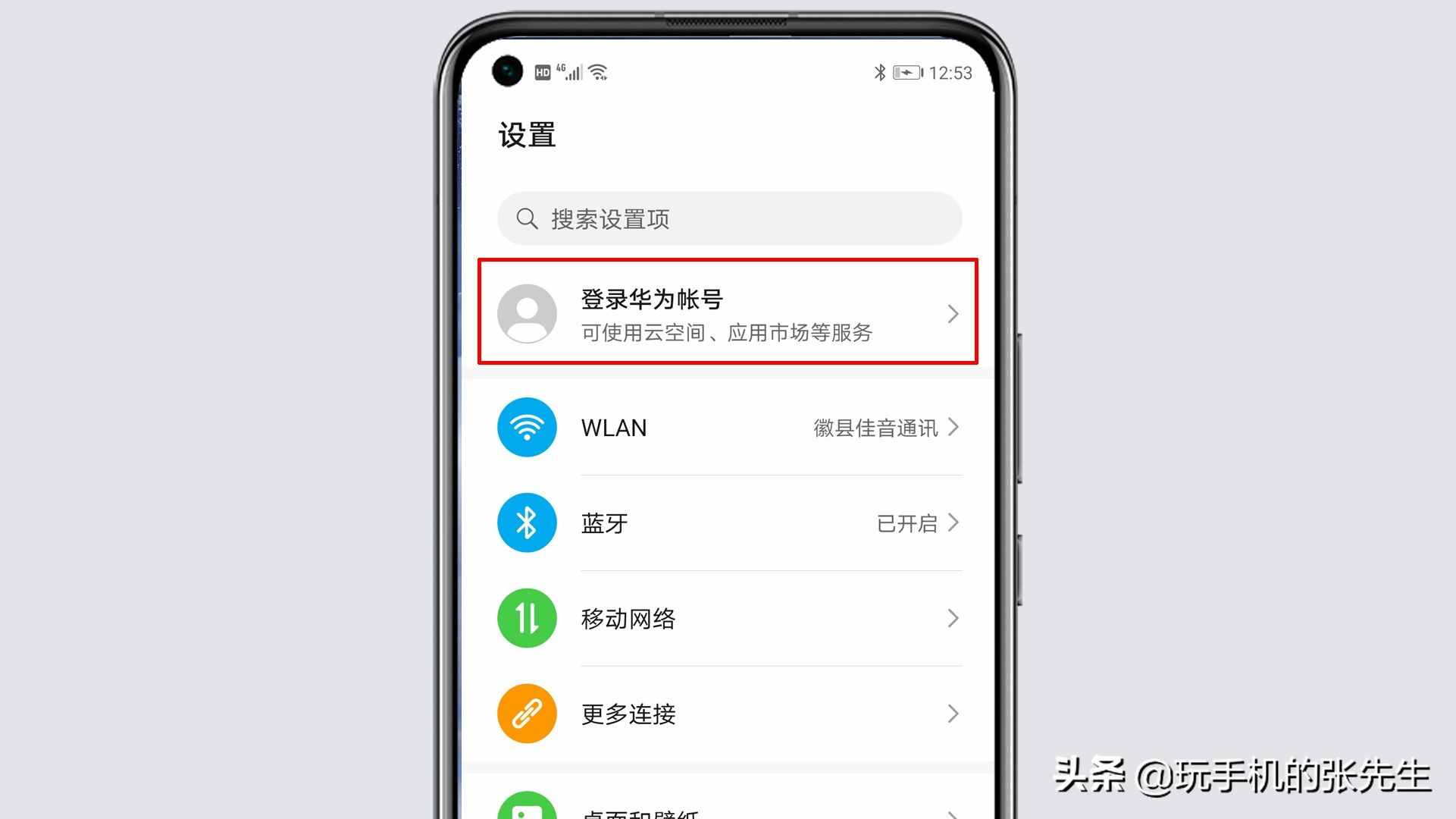This screenshot has width=1456, height=819.
Task: Open mobile network settings
Action: [727, 618]
